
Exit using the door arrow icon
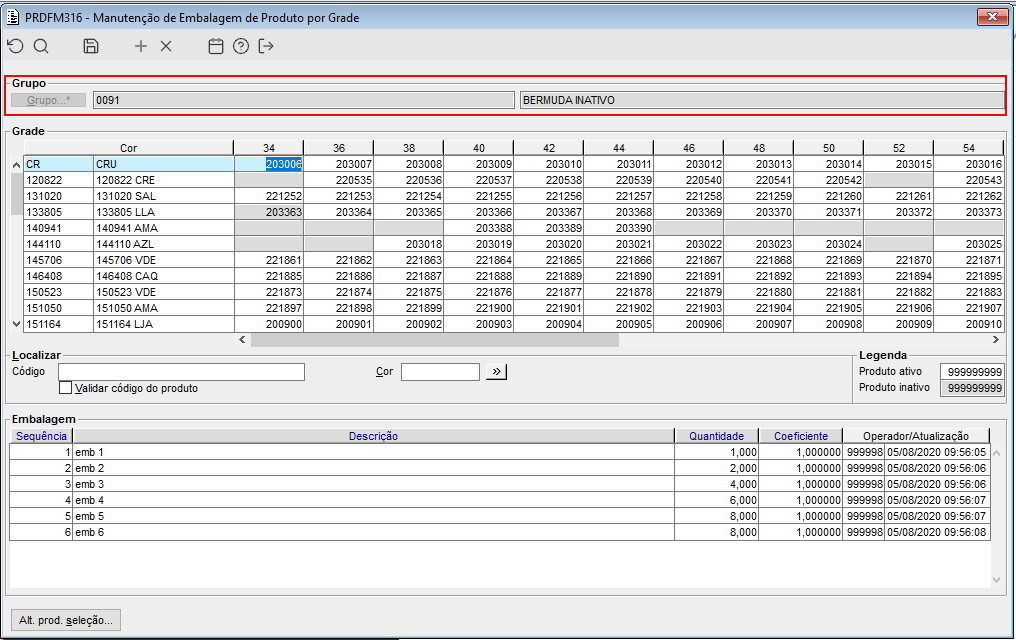tap(266, 46)
